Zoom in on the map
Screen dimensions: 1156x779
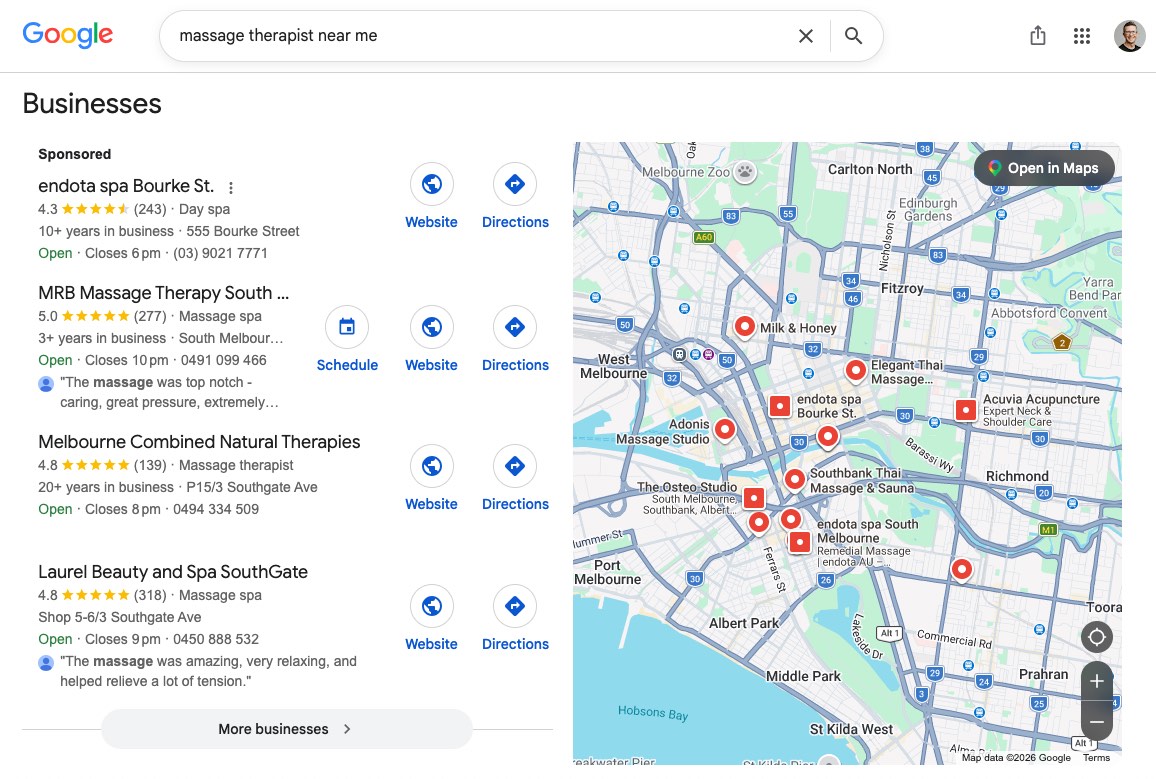1096,681
